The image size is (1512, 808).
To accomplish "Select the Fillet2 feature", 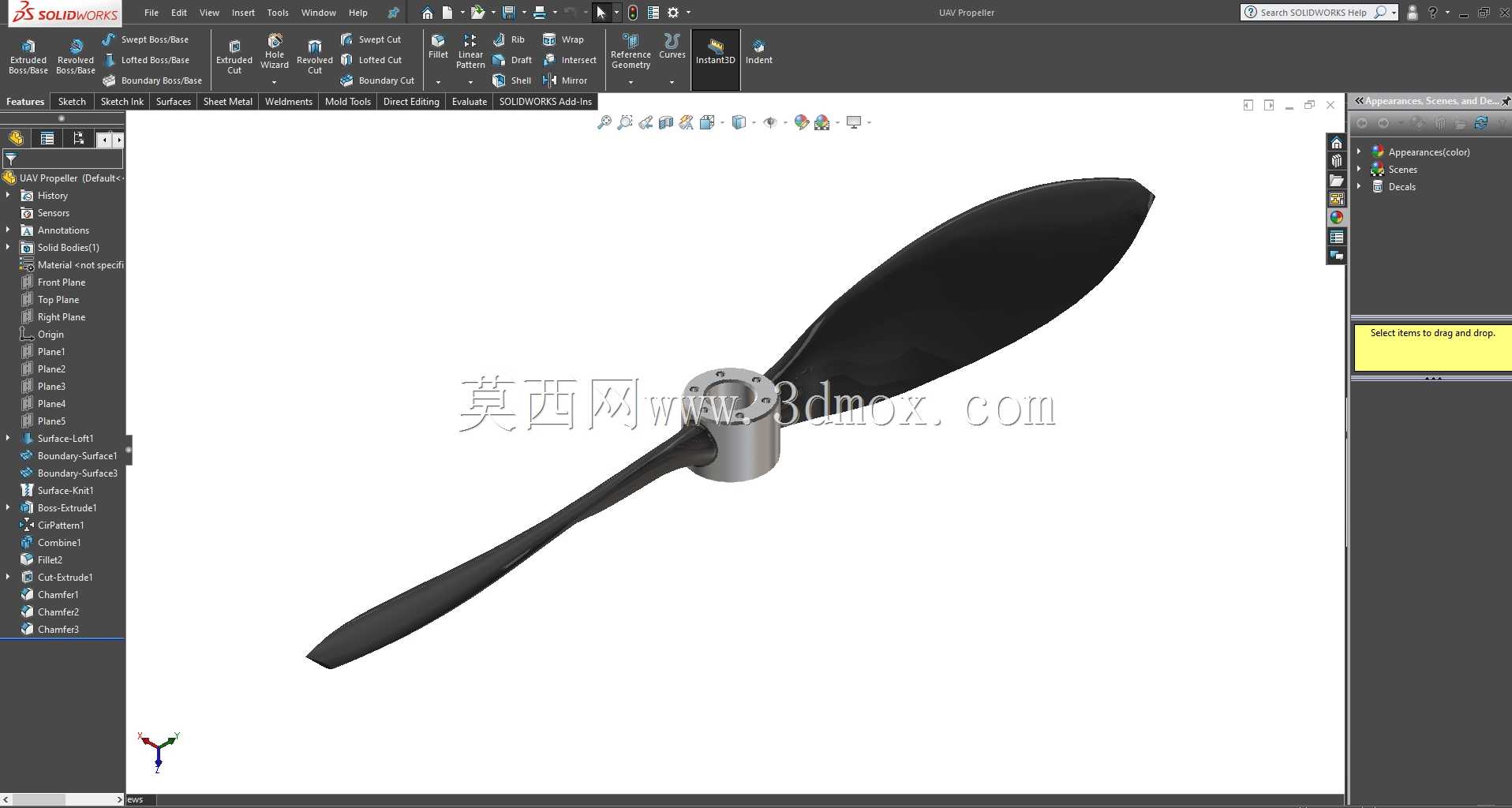I will [50, 559].
